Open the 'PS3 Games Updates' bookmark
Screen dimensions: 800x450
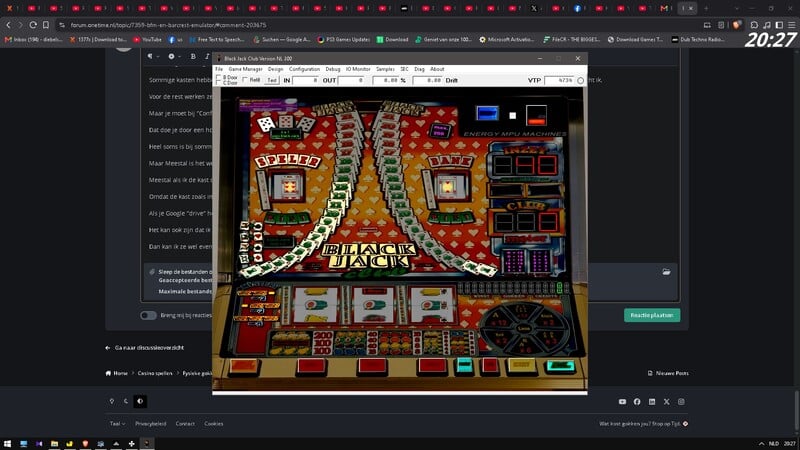pos(343,39)
